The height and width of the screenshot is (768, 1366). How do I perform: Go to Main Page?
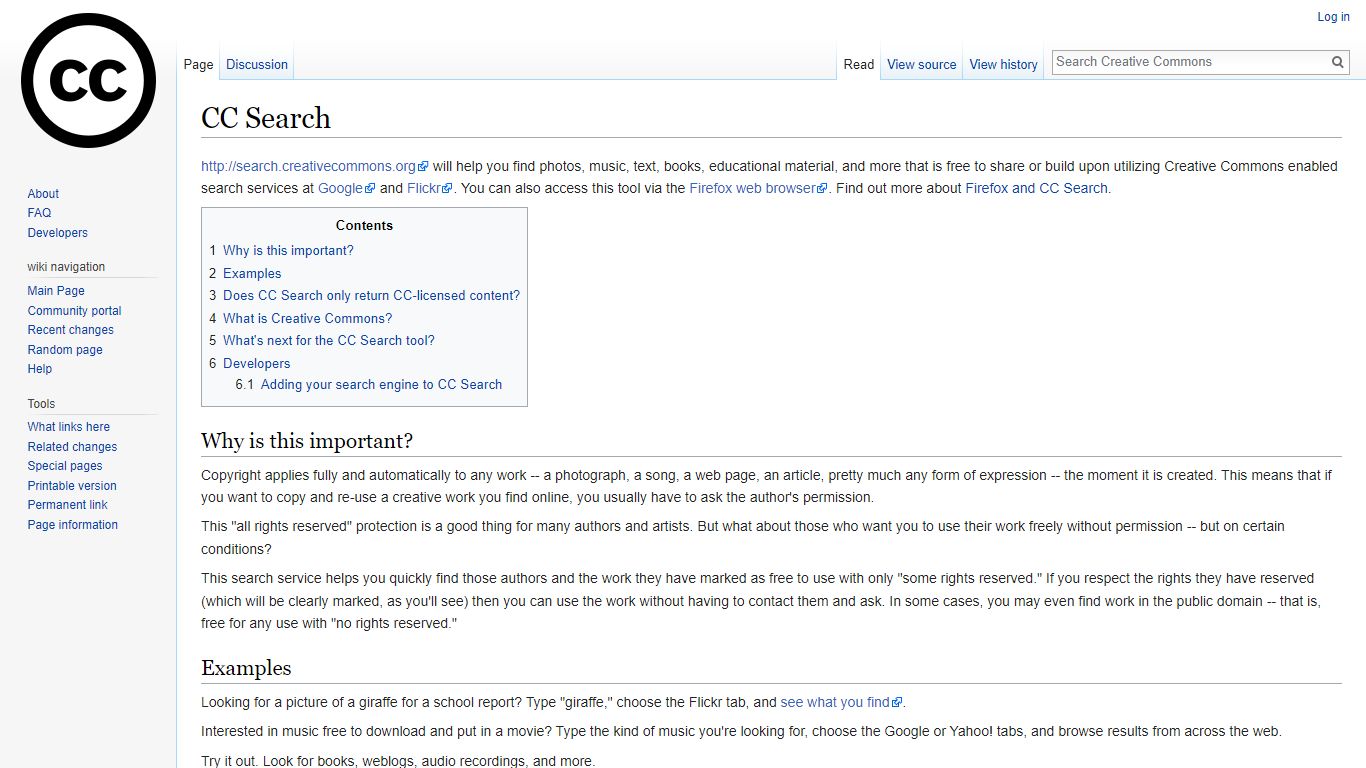point(56,291)
